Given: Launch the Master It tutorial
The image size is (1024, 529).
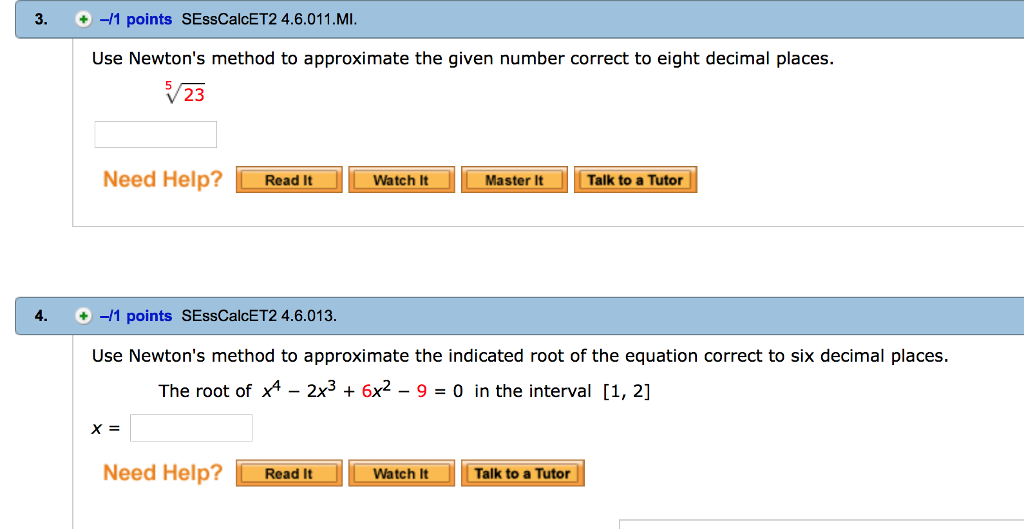Looking at the screenshot, I should [x=514, y=180].
